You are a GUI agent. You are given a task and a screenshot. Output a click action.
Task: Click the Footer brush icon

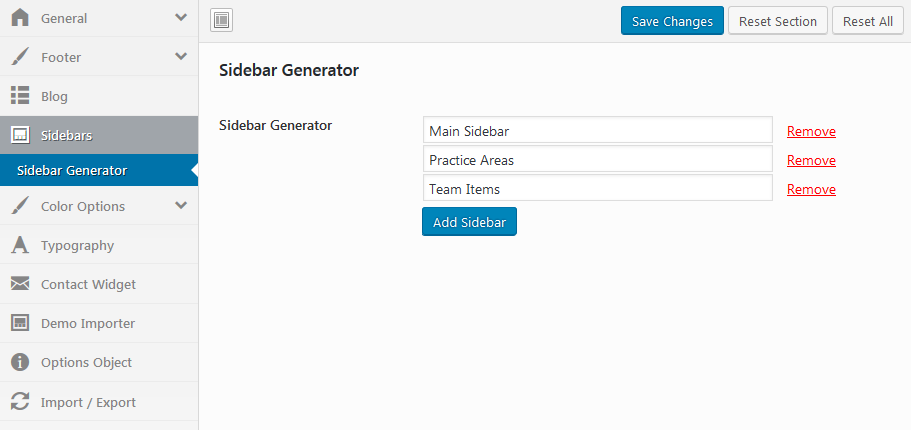click(x=20, y=57)
